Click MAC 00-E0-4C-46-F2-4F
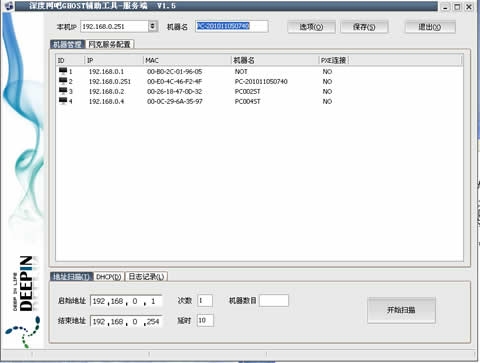Image resolution: width=480 pixels, height=363 pixels. click(x=175, y=81)
